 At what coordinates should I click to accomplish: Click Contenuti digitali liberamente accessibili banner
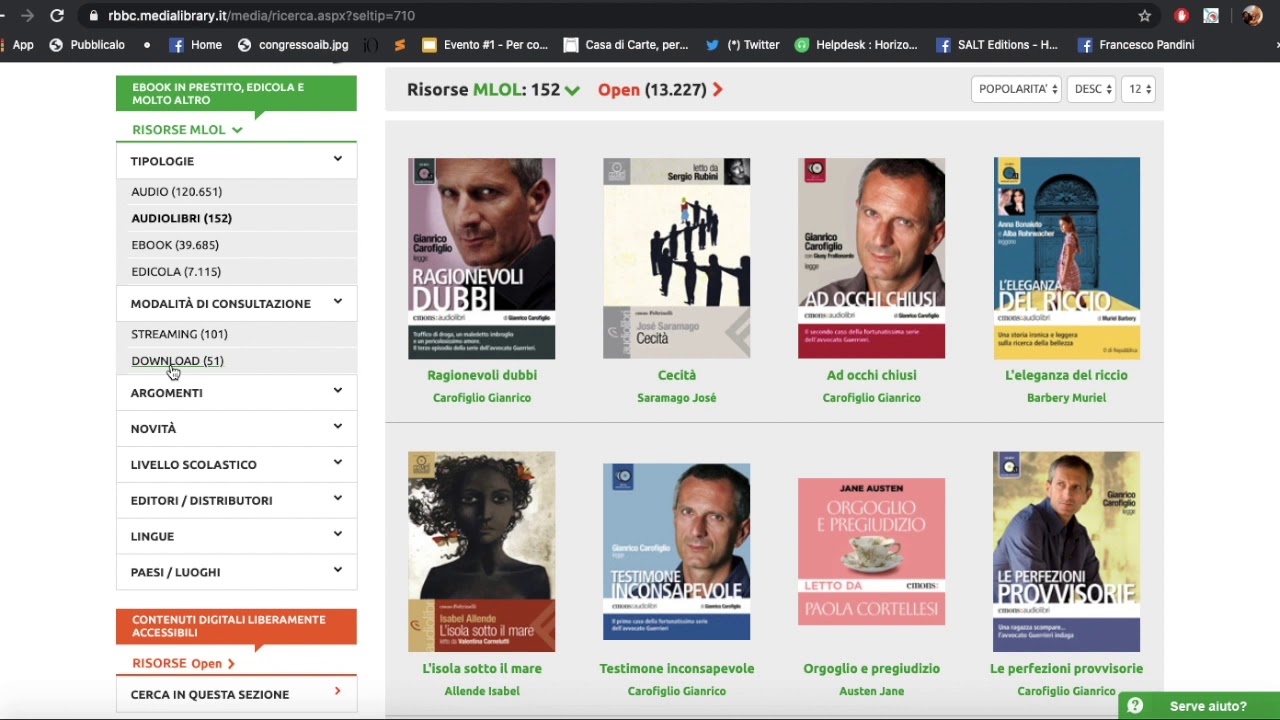(236, 626)
